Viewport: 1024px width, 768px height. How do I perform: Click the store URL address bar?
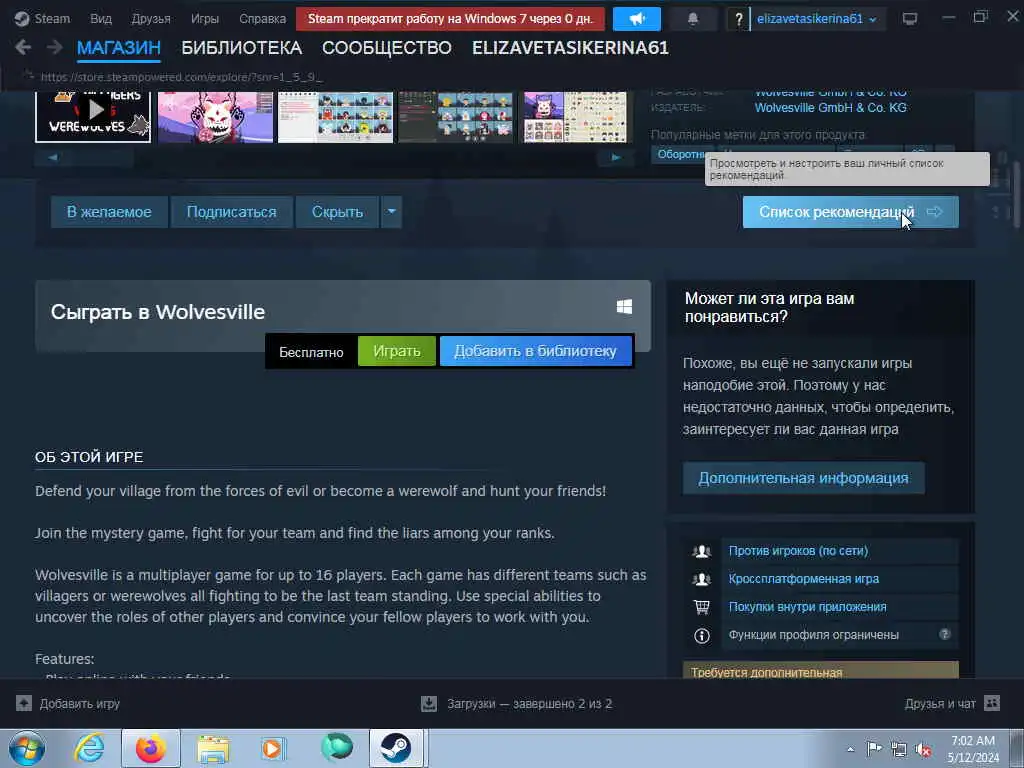pyautogui.click(x=182, y=77)
